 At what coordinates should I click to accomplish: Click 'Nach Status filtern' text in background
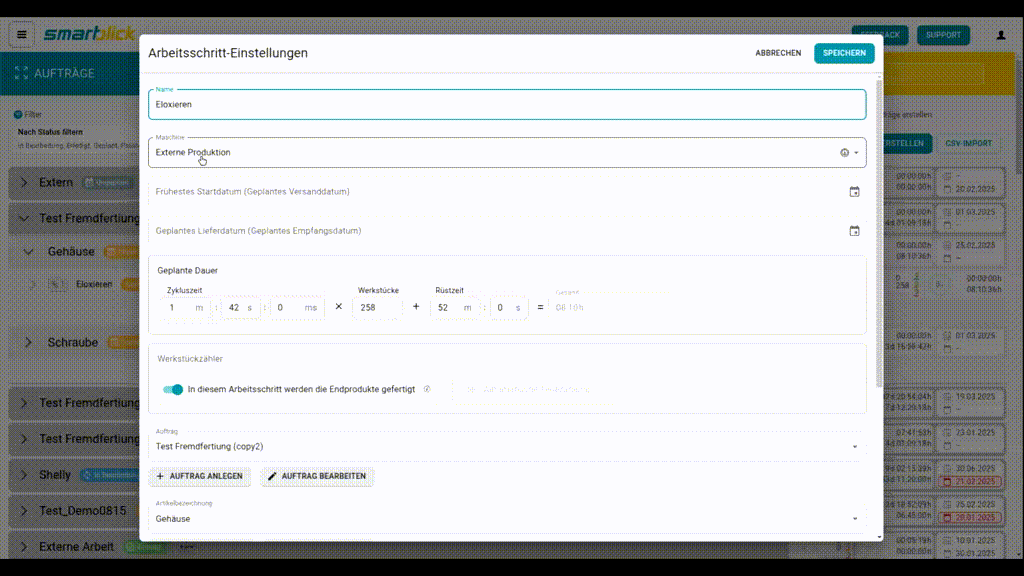tap(50, 132)
